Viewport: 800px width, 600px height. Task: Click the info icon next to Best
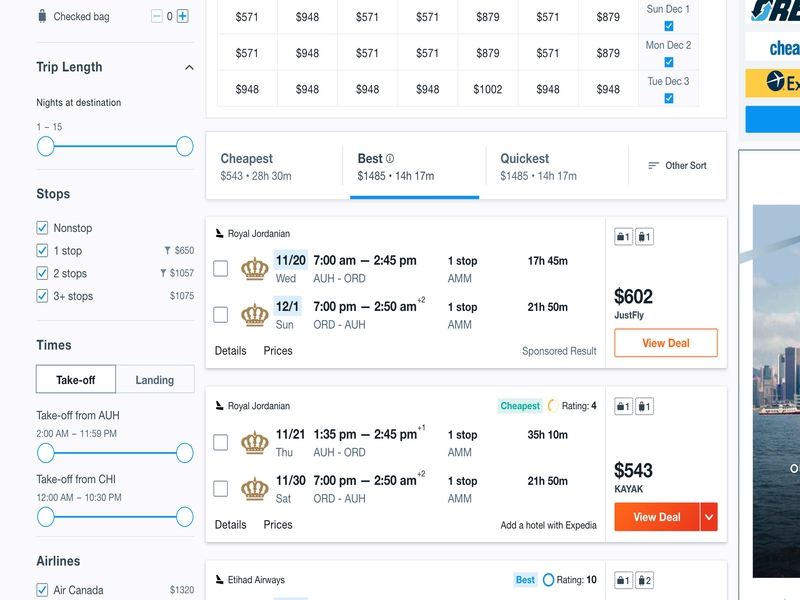390,159
